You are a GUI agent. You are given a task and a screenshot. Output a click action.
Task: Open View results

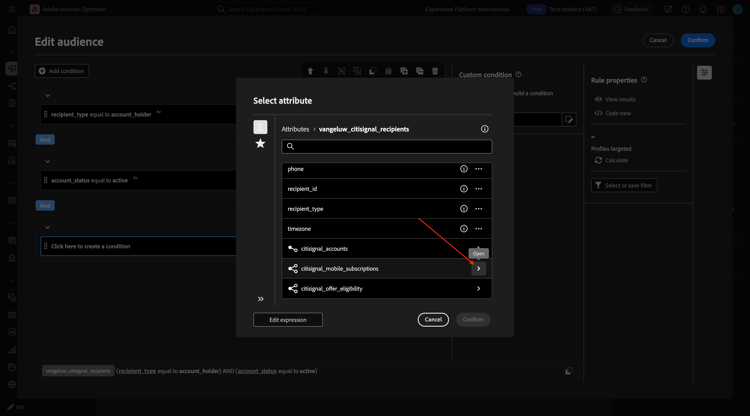[615, 99]
